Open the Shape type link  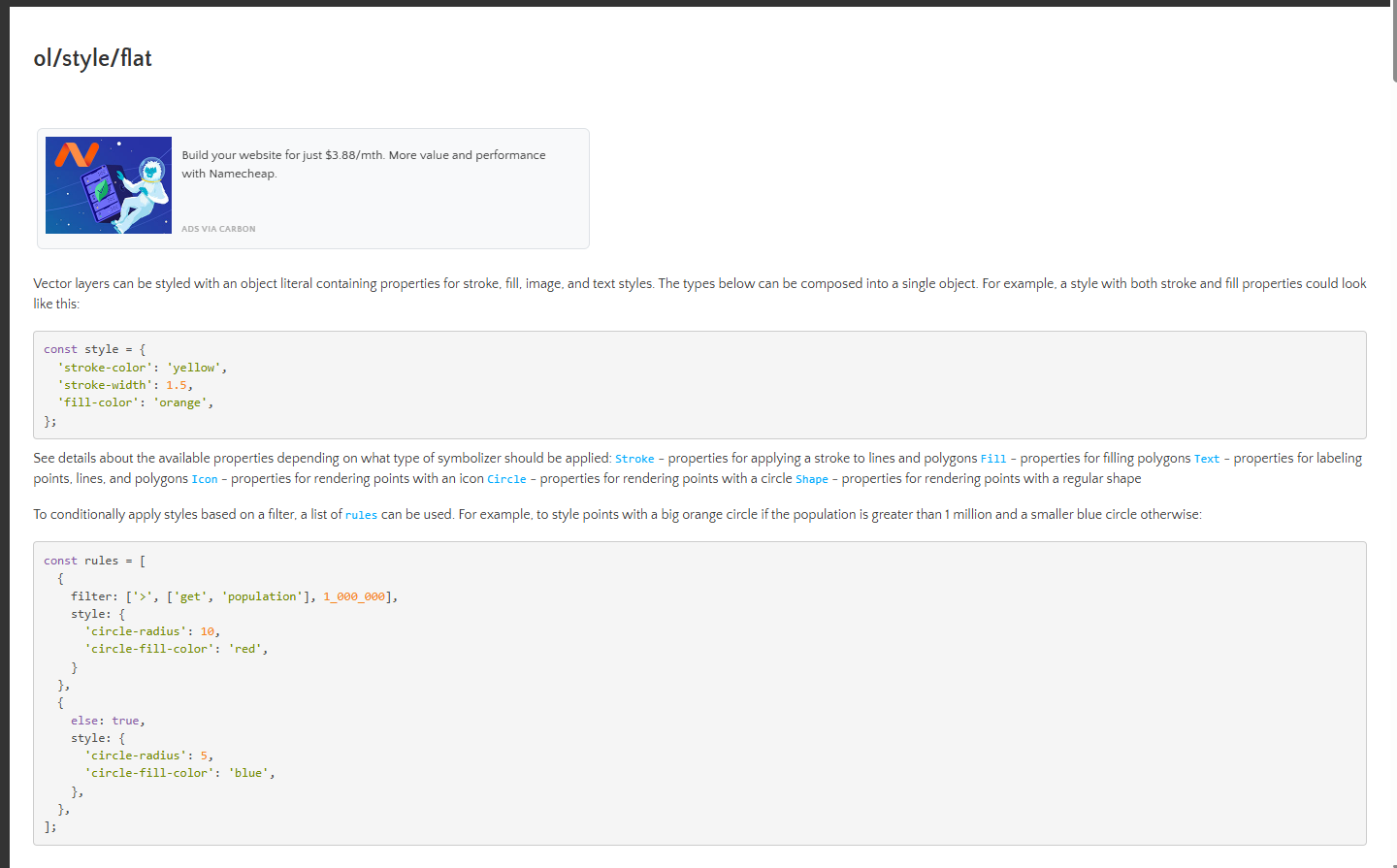[812, 479]
